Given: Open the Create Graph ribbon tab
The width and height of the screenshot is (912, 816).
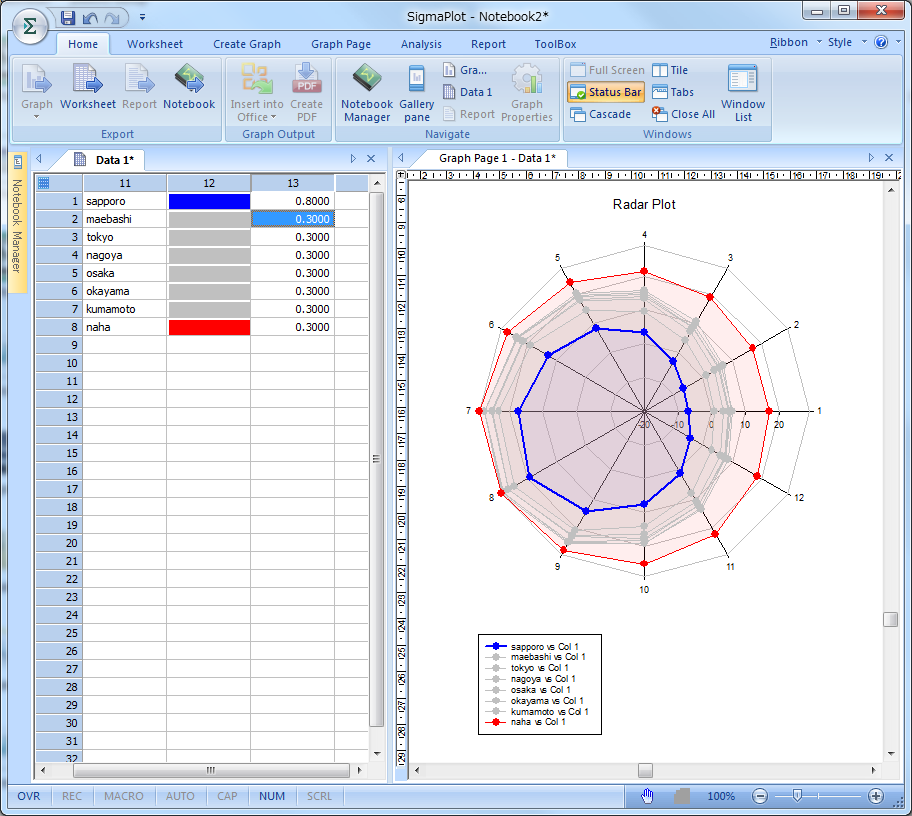Looking at the screenshot, I should pos(247,44).
